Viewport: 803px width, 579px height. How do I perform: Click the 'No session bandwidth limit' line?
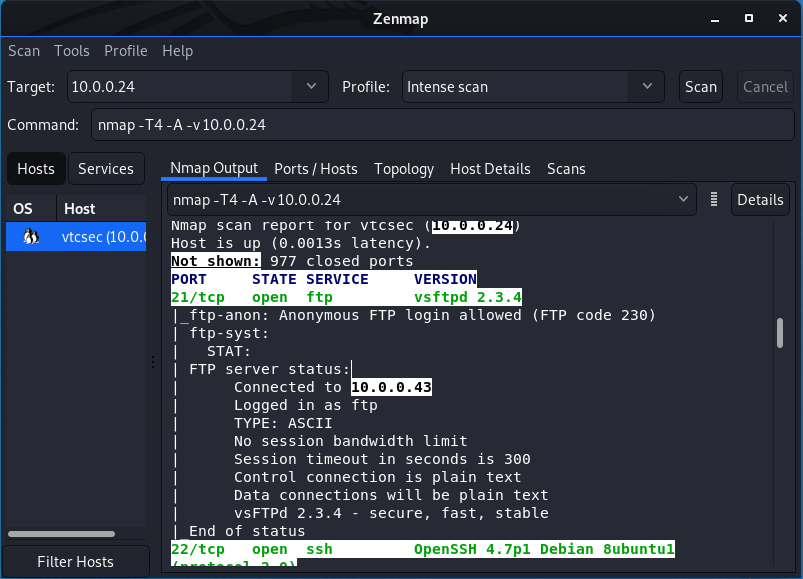(351, 441)
